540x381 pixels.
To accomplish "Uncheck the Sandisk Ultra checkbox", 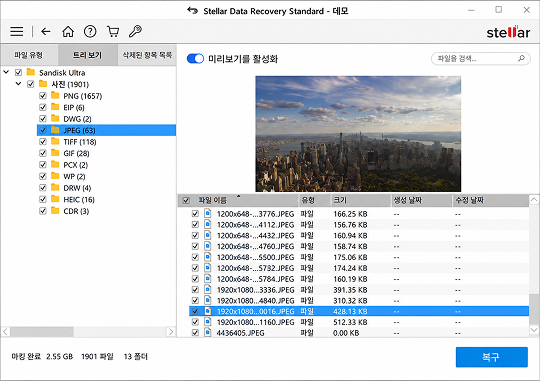I will pos(18,72).
